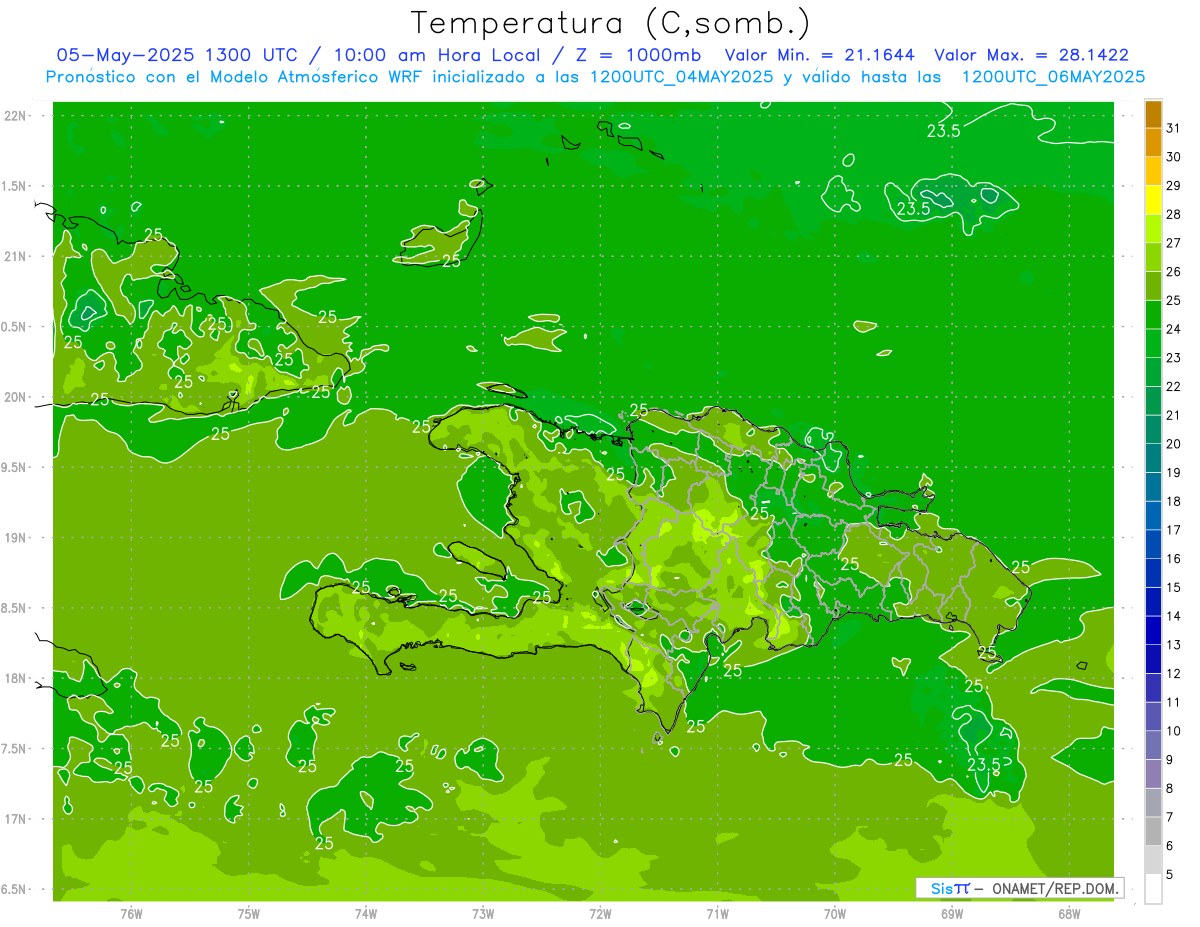Click the color scale segment between 25 and 26
The width and height of the screenshot is (1200, 927).
pos(1153,286)
